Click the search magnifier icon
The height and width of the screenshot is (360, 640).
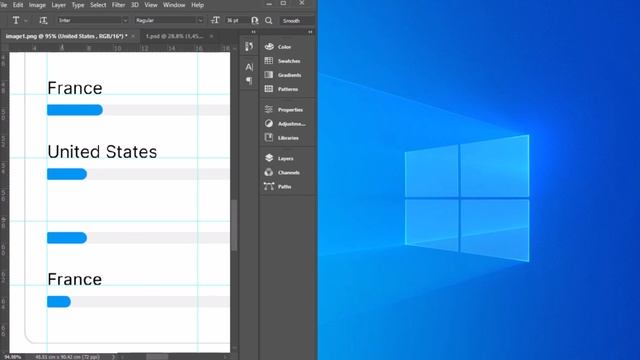(x=269, y=20)
